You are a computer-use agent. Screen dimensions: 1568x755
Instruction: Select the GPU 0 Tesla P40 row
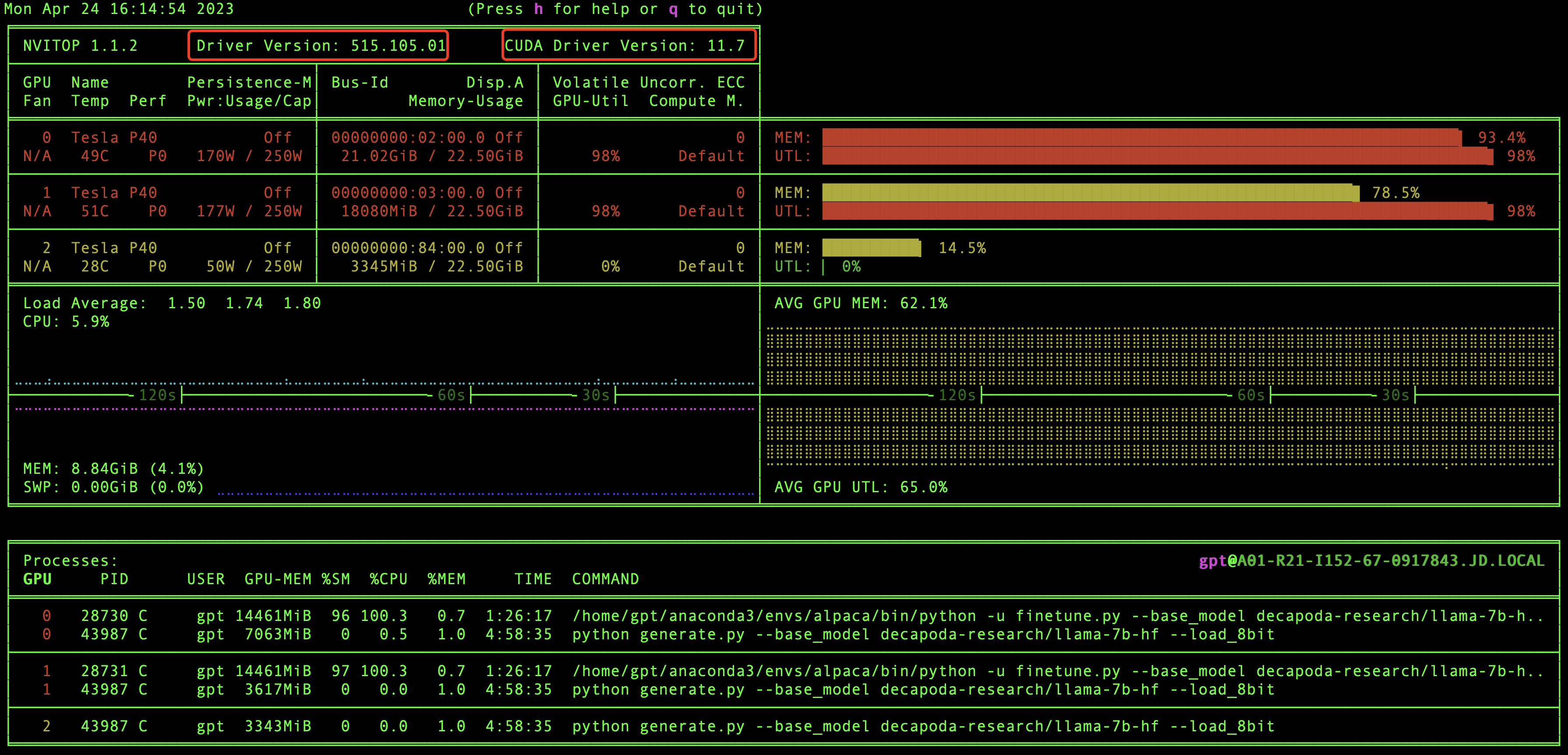tap(114, 138)
